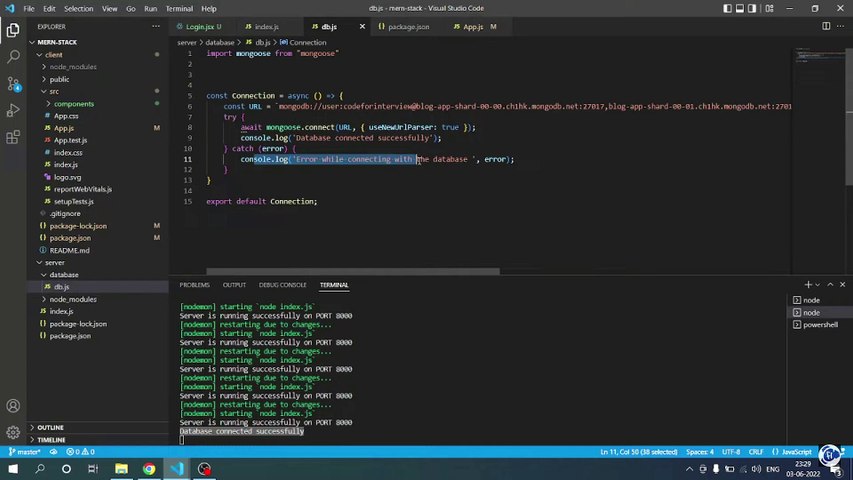Viewport: 853px width, 480px height.
Task: Create a new terminal with plus icon
Action: 808,285
